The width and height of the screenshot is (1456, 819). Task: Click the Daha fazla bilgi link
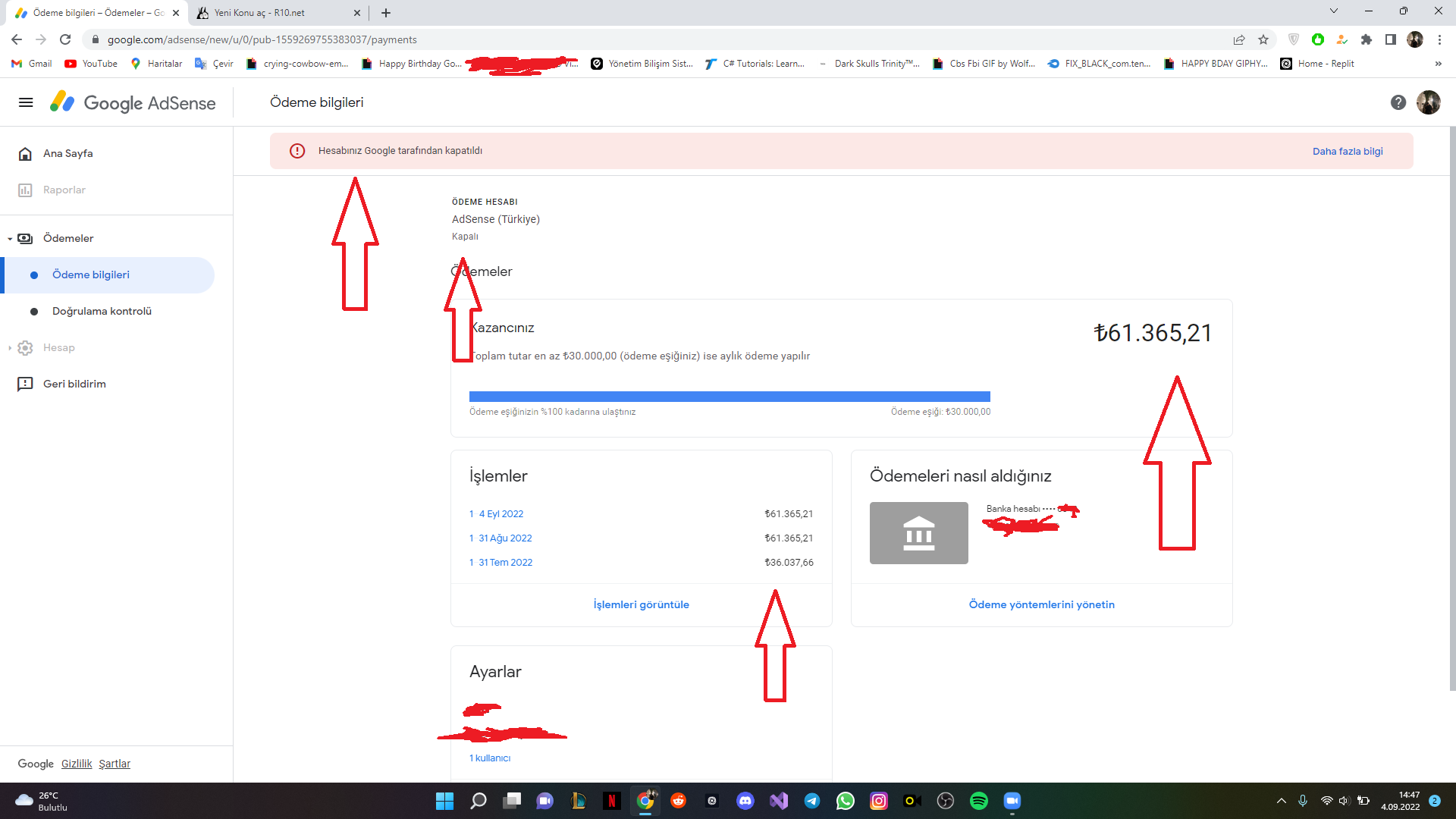click(1348, 151)
